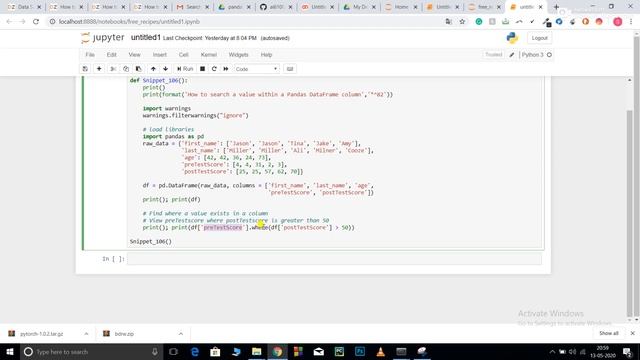This screenshot has width=640, height=360.
Task: Open the pytorch-1.0.2.tar.gz downloaded file
Action: (42, 334)
